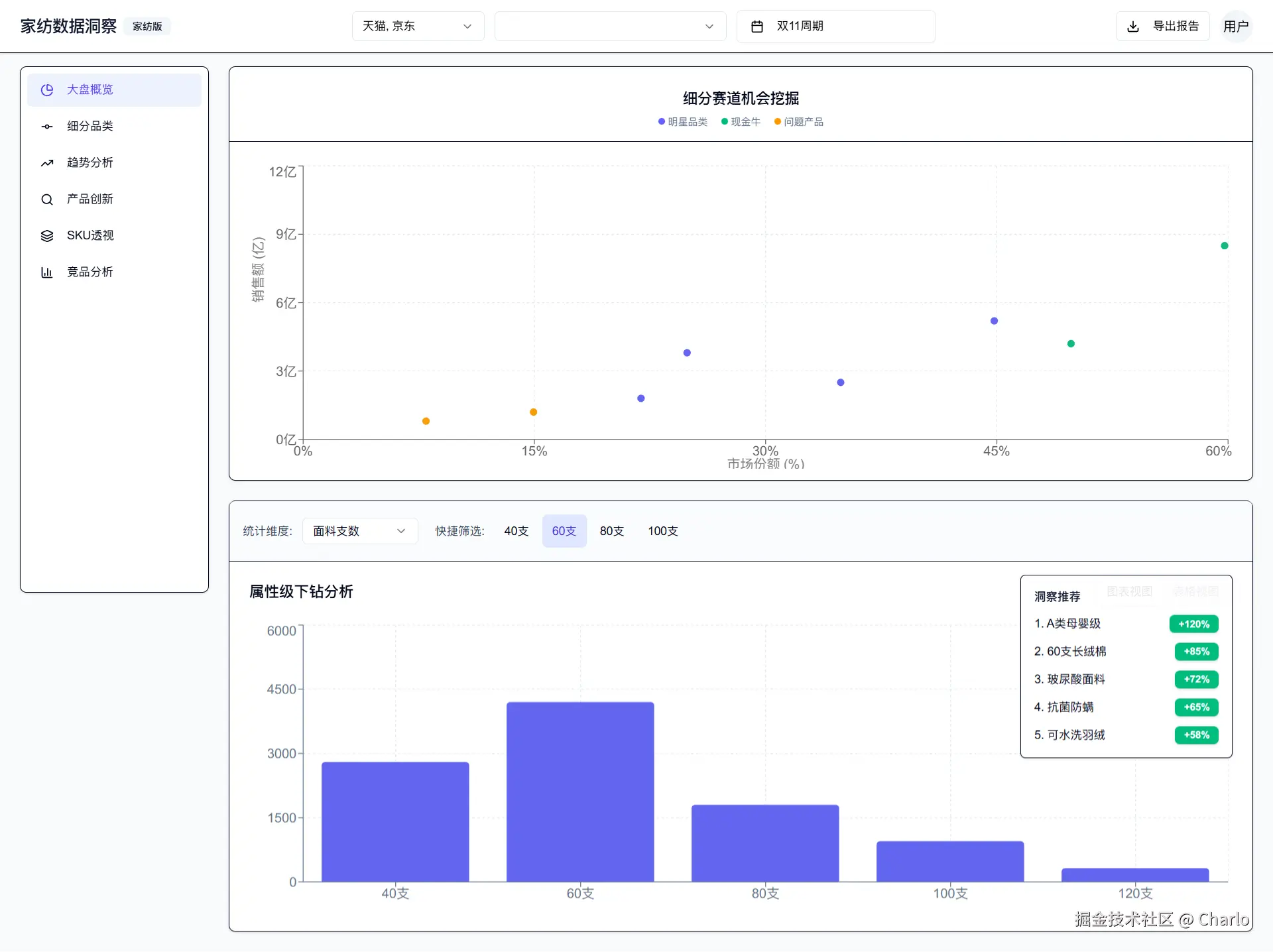Click the 用户 avatar button
The width and height of the screenshot is (1273, 952).
point(1236,27)
